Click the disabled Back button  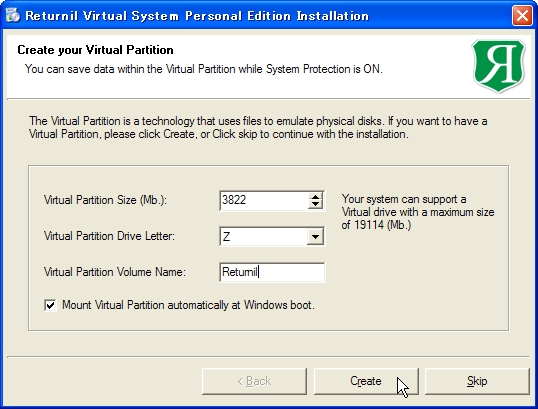254,381
